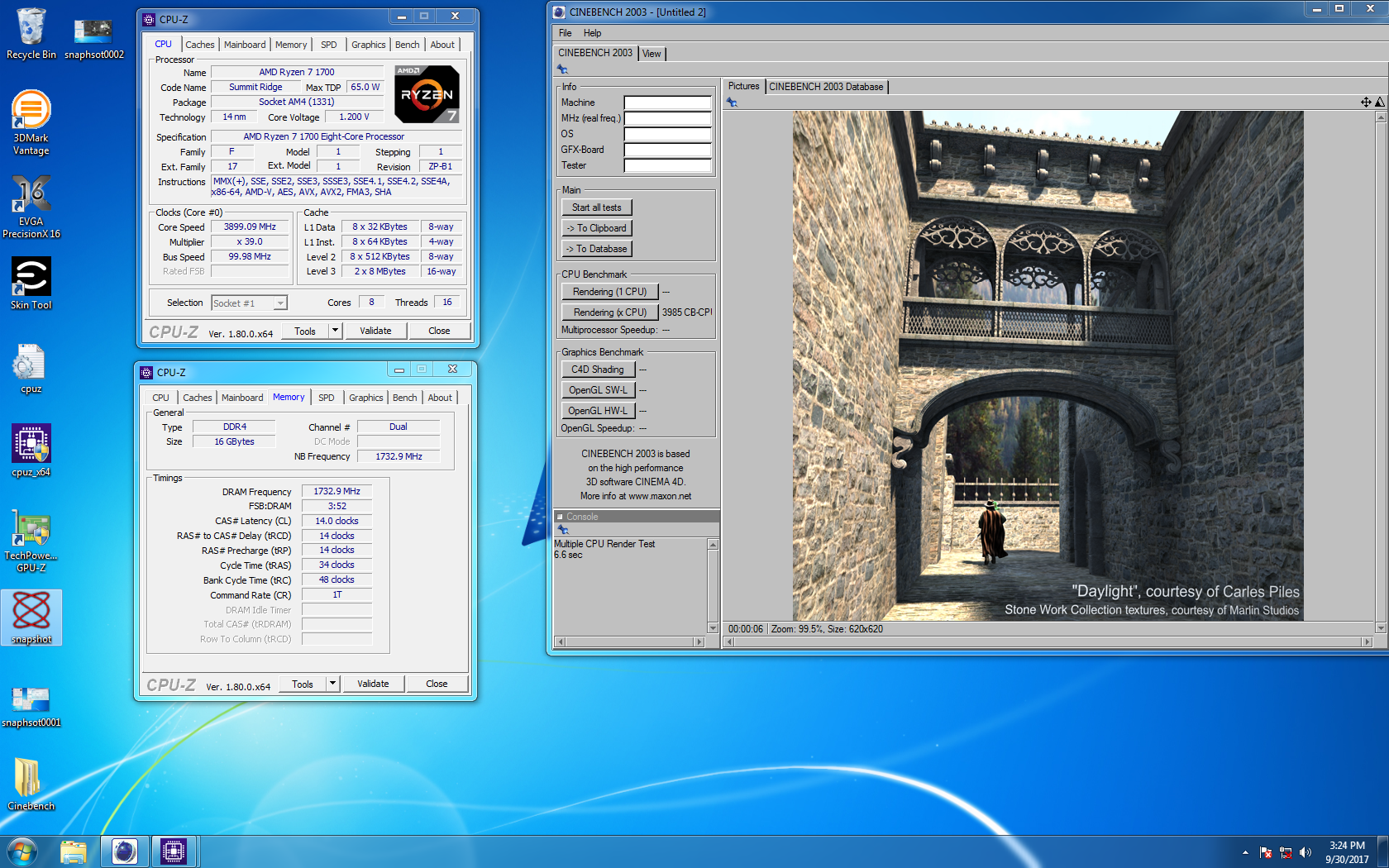Open the network tray icon
This screenshot has height=868, width=1389.
pyautogui.click(x=1286, y=852)
